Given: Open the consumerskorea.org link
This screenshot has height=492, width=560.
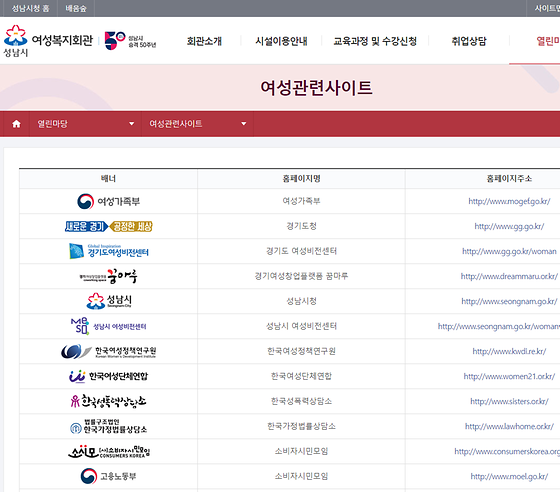Looking at the screenshot, I should click(x=507, y=451).
